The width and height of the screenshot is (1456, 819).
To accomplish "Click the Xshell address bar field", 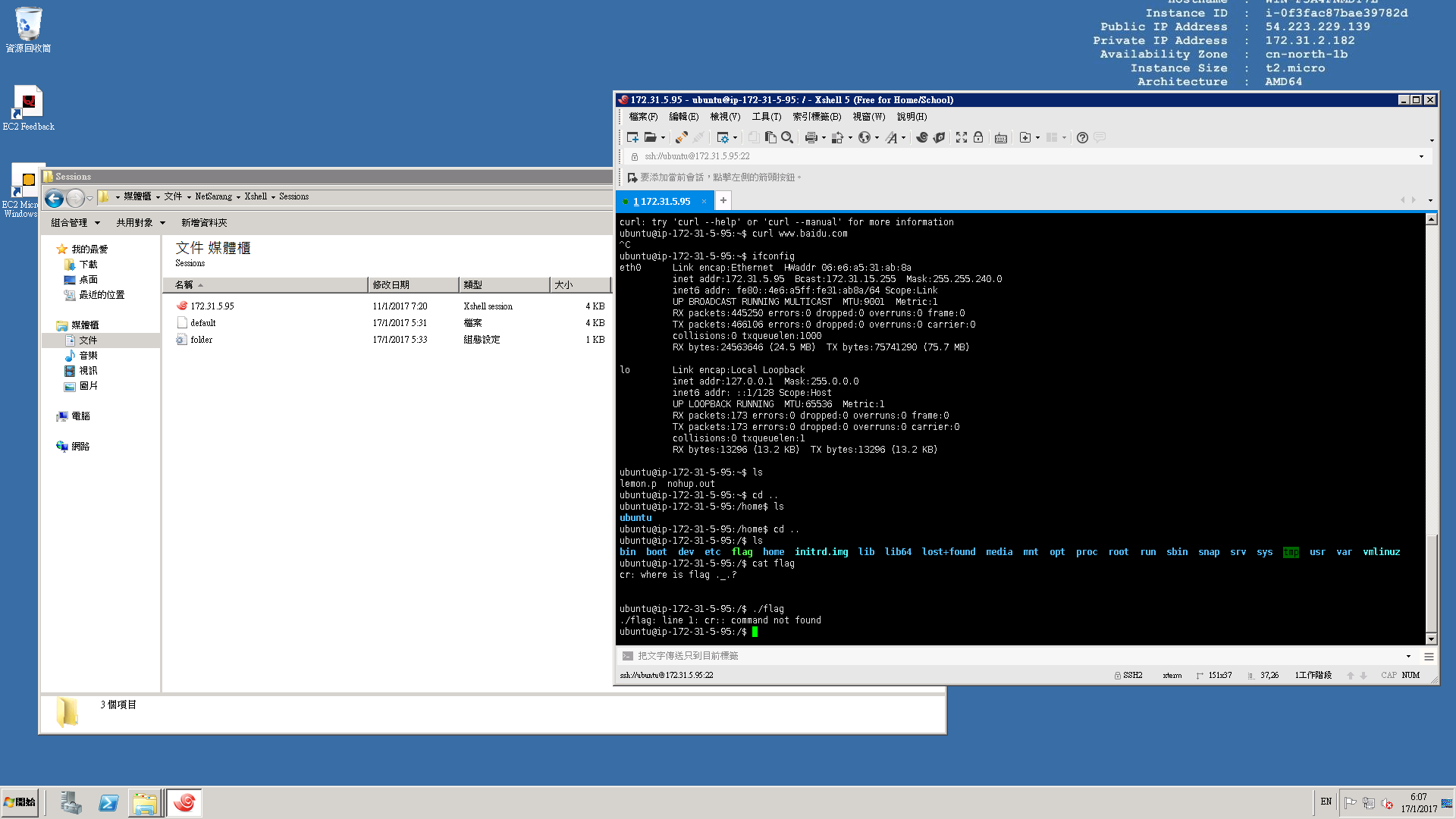I will 1028,157.
